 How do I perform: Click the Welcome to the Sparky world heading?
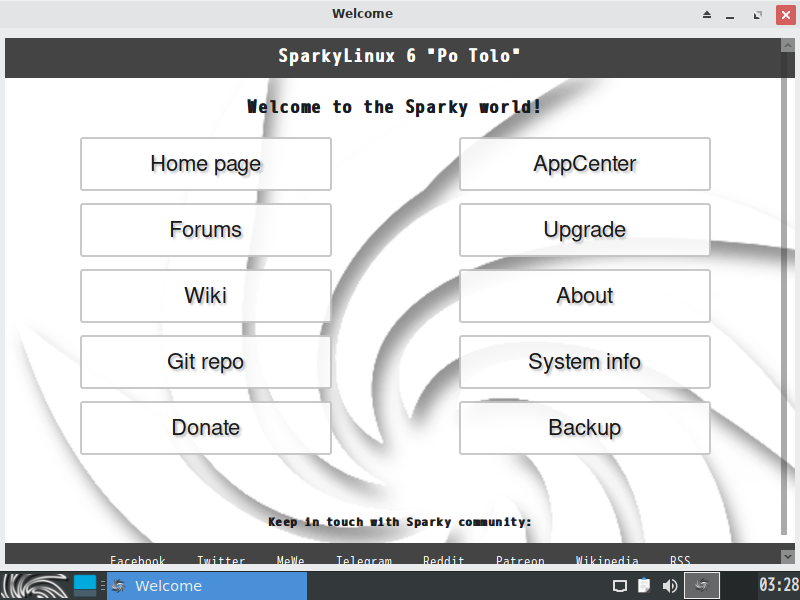point(393,107)
